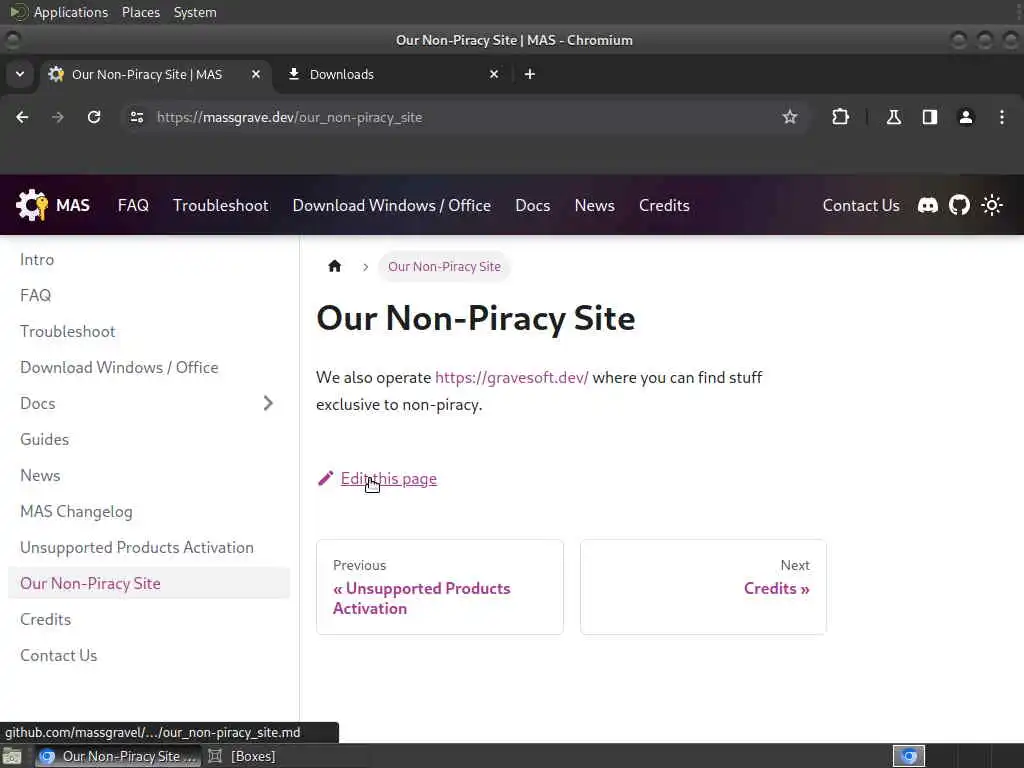Open the GitHub icon in the navbar
This screenshot has width=1024, height=768.
coord(959,206)
